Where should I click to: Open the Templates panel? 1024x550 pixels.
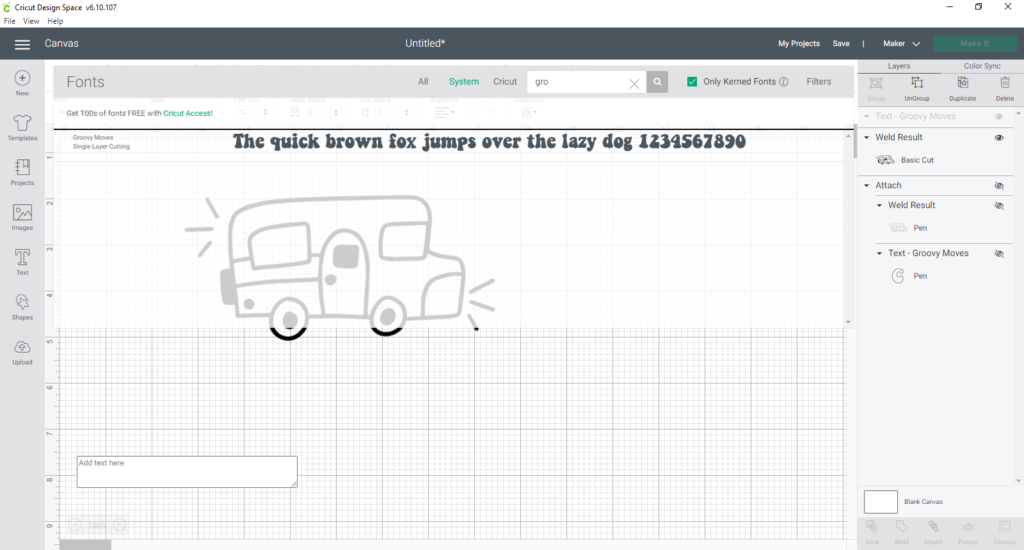coord(22,124)
